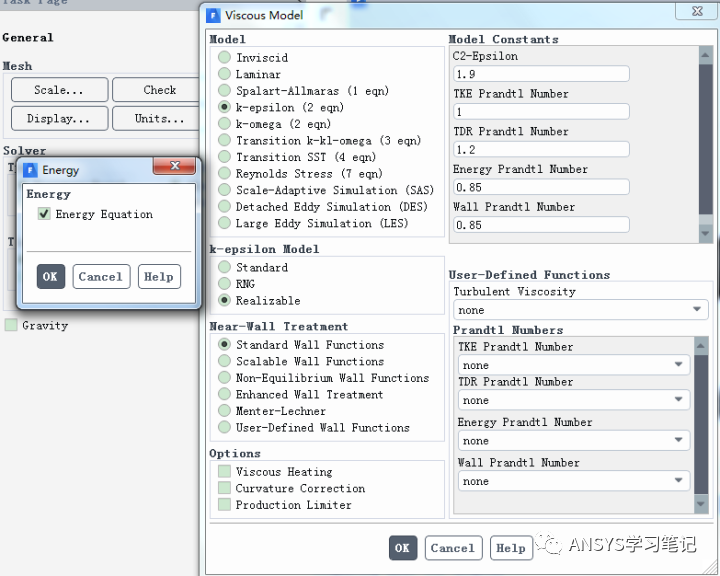This screenshot has height=576, width=720.
Task: Enable the Gravity checkbox
Action: click(x=11, y=325)
